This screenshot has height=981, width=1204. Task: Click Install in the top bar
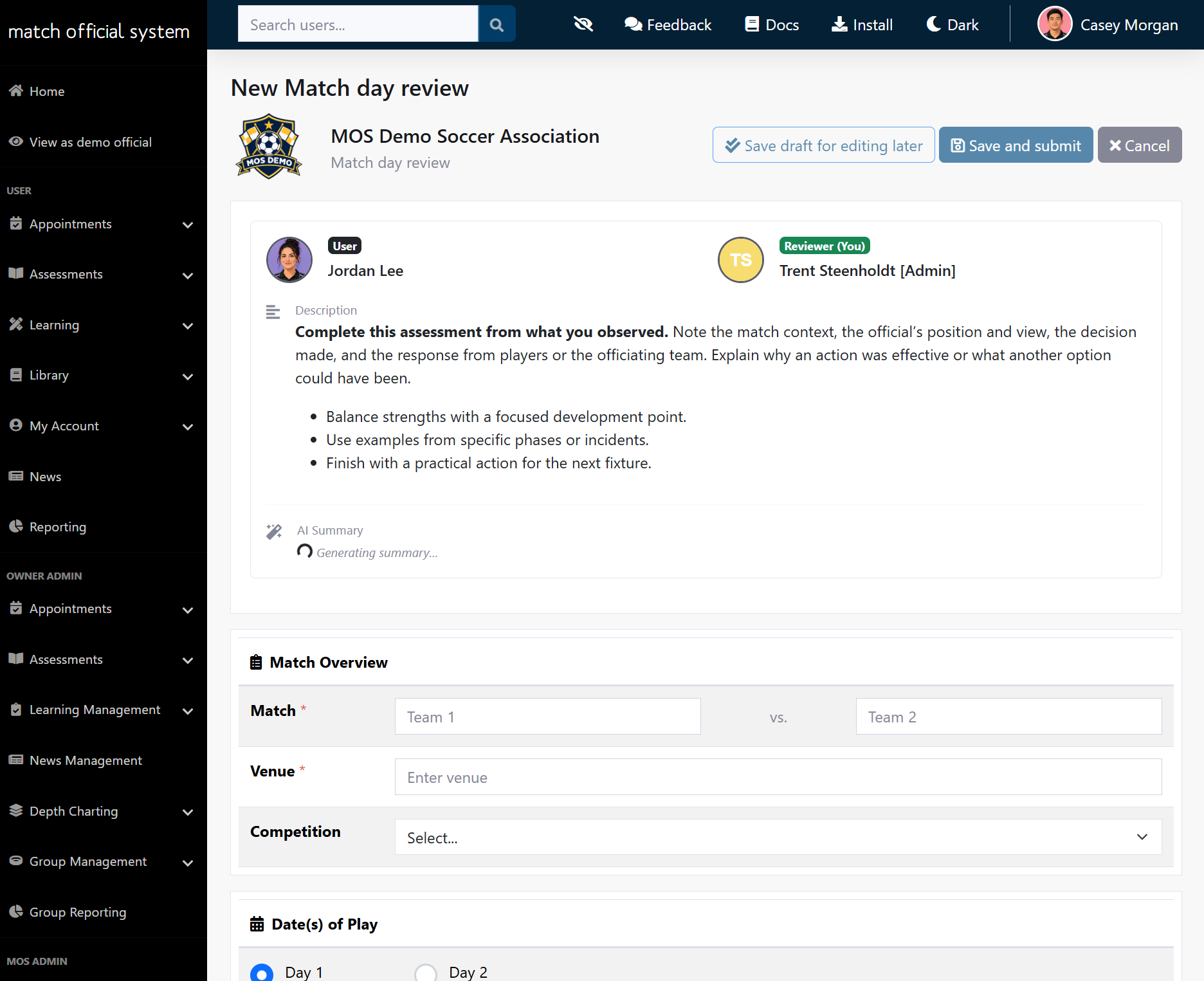862,24
